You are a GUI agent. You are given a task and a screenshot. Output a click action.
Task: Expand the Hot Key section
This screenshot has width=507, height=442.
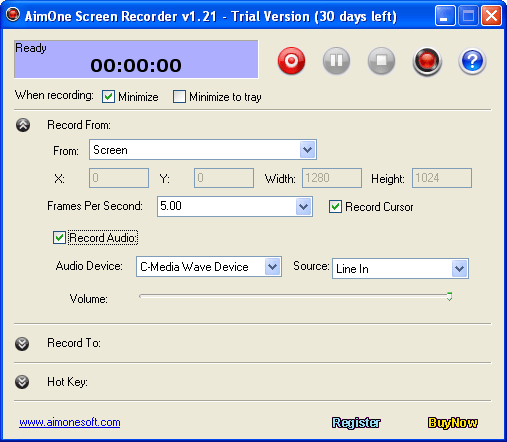click(22, 382)
